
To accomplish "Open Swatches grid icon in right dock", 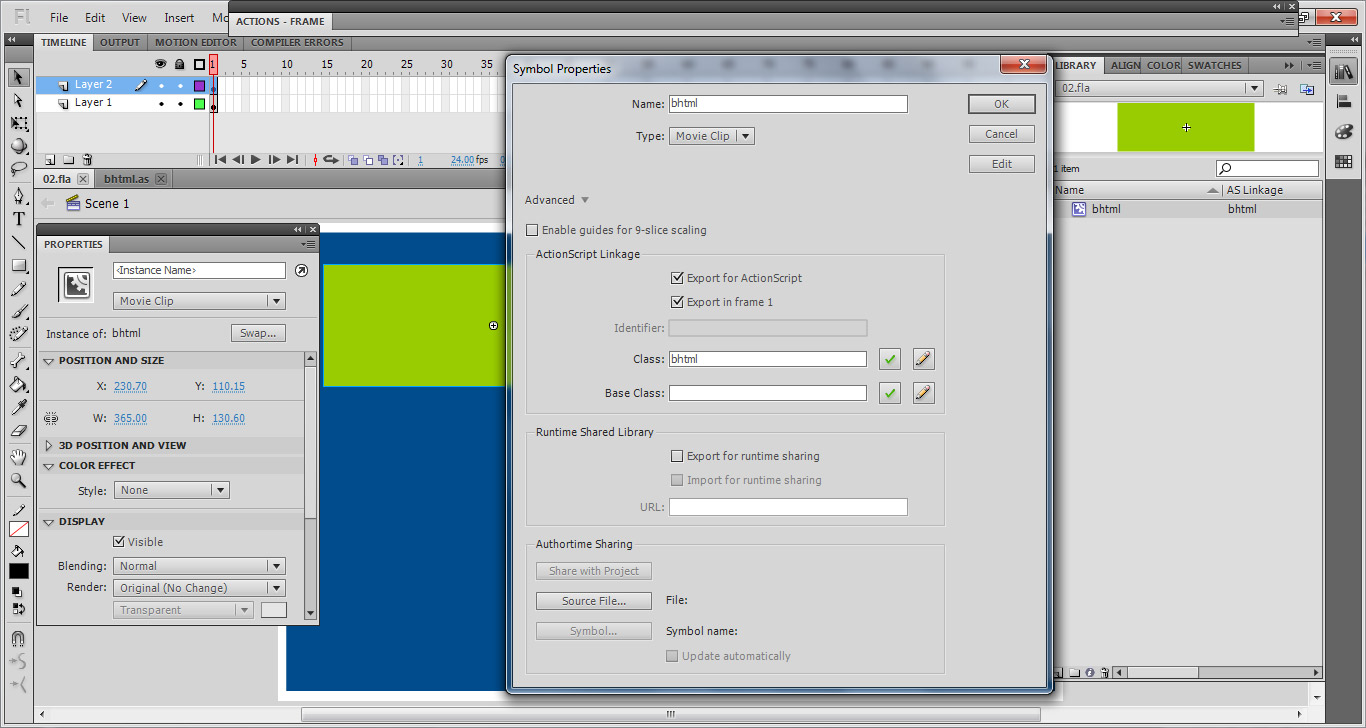I will click(1343, 161).
